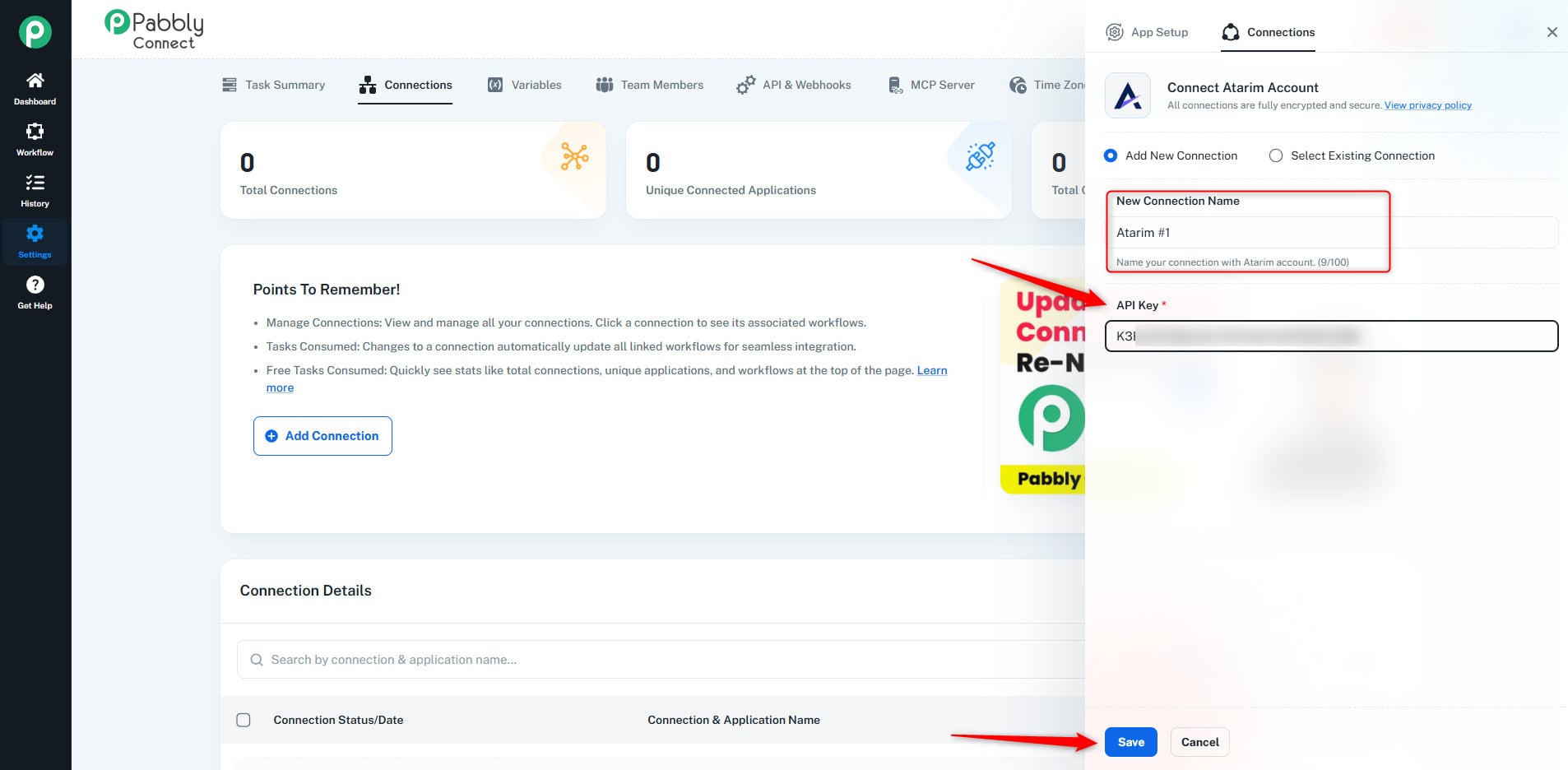Click the Pabbly Connect logo
The height and width of the screenshot is (770, 1568).
tap(155, 30)
